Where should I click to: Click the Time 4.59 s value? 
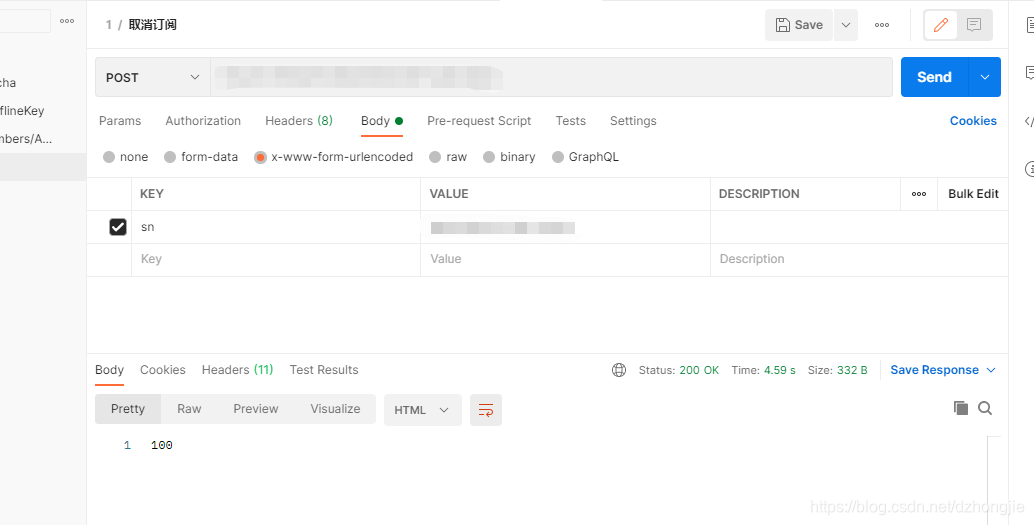(779, 370)
